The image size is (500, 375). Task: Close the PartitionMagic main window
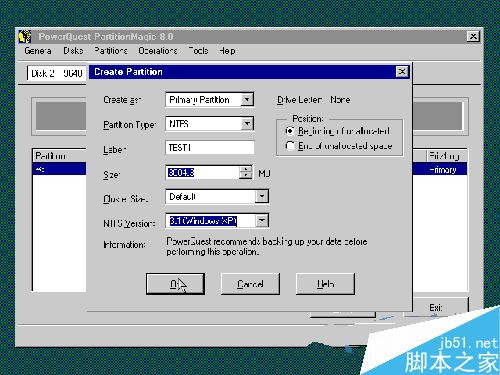pos(473,36)
